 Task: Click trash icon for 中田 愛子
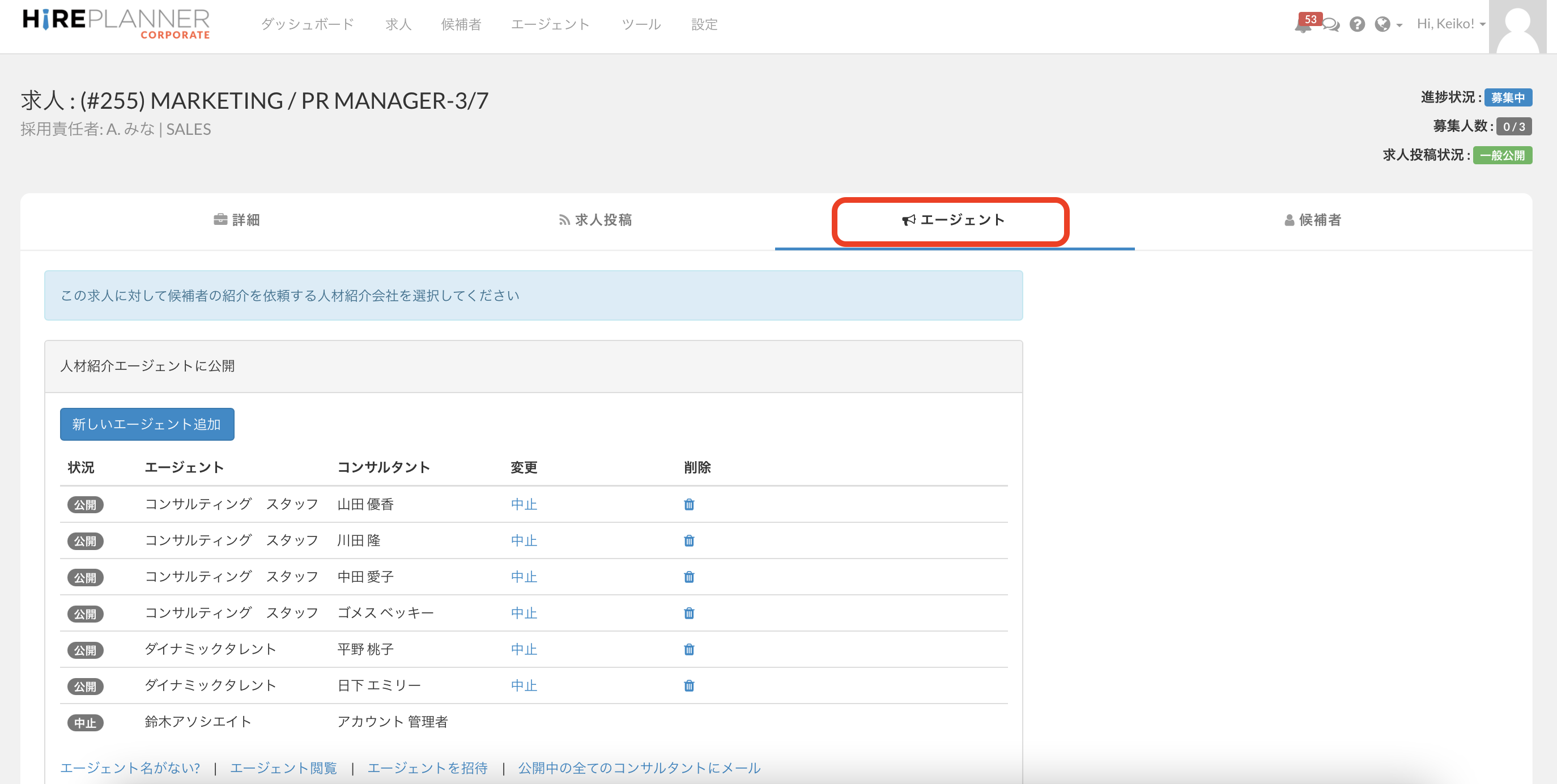click(x=688, y=577)
